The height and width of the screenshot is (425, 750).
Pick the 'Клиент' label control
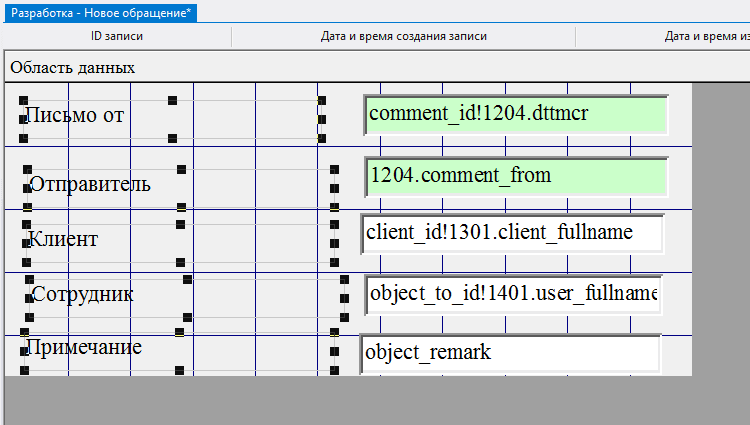[63, 240]
